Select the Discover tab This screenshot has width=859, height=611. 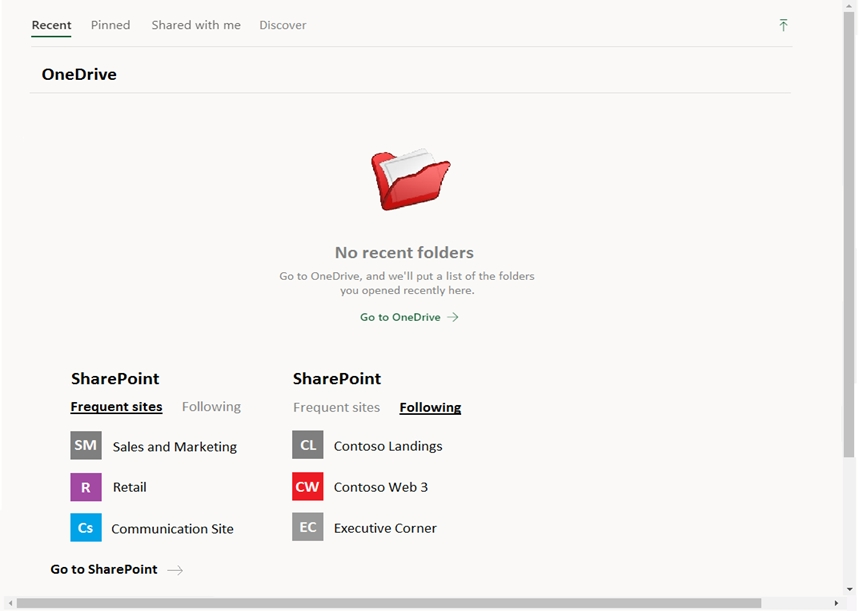tap(283, 25)
